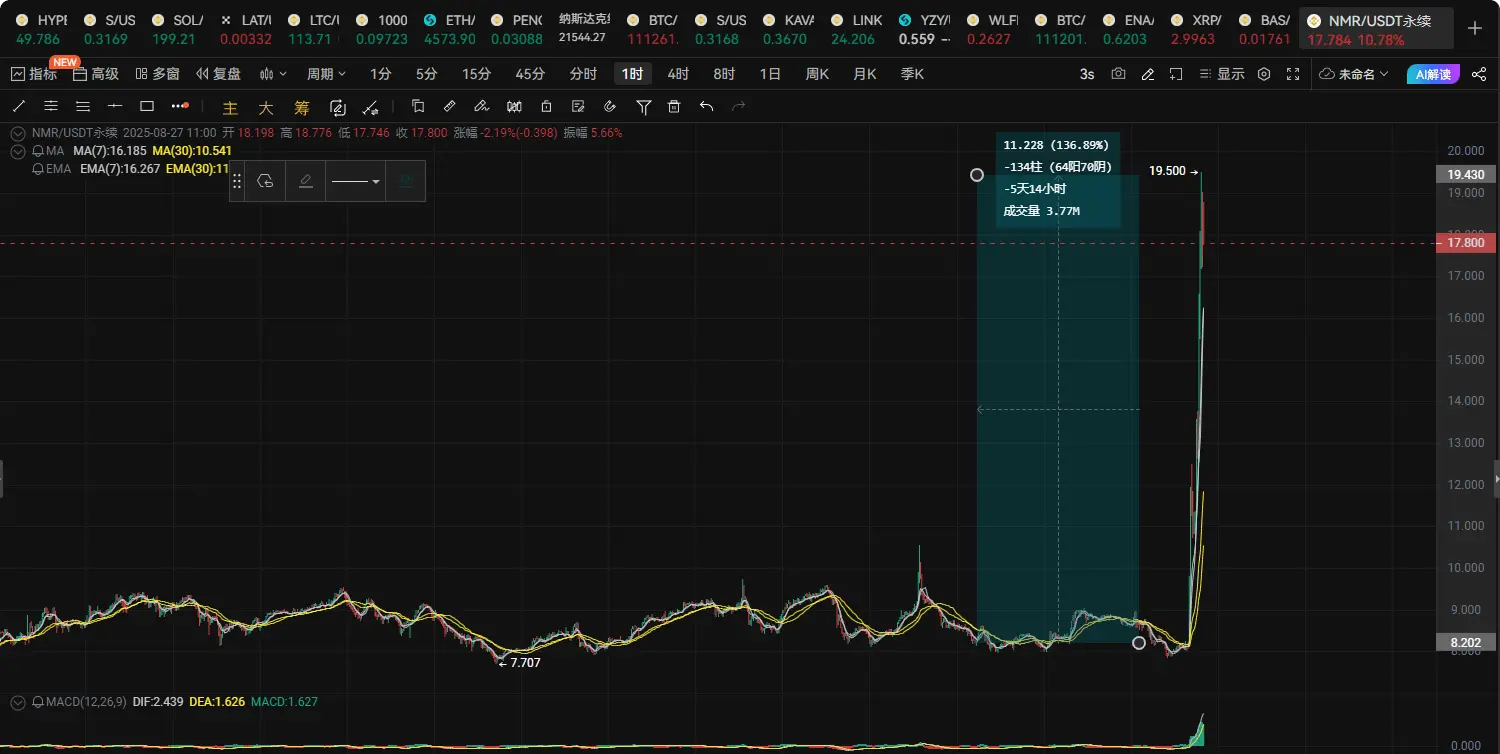Select the 1时 timeframe

pos(632,74)
